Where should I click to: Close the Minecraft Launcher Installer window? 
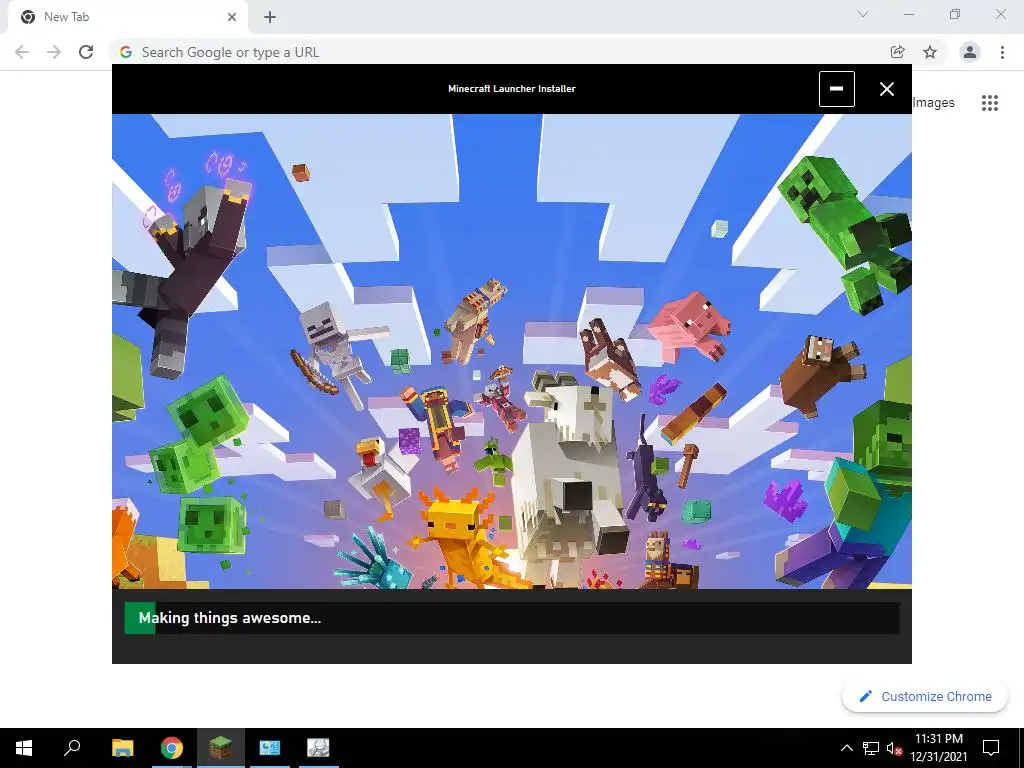(886, 89)
